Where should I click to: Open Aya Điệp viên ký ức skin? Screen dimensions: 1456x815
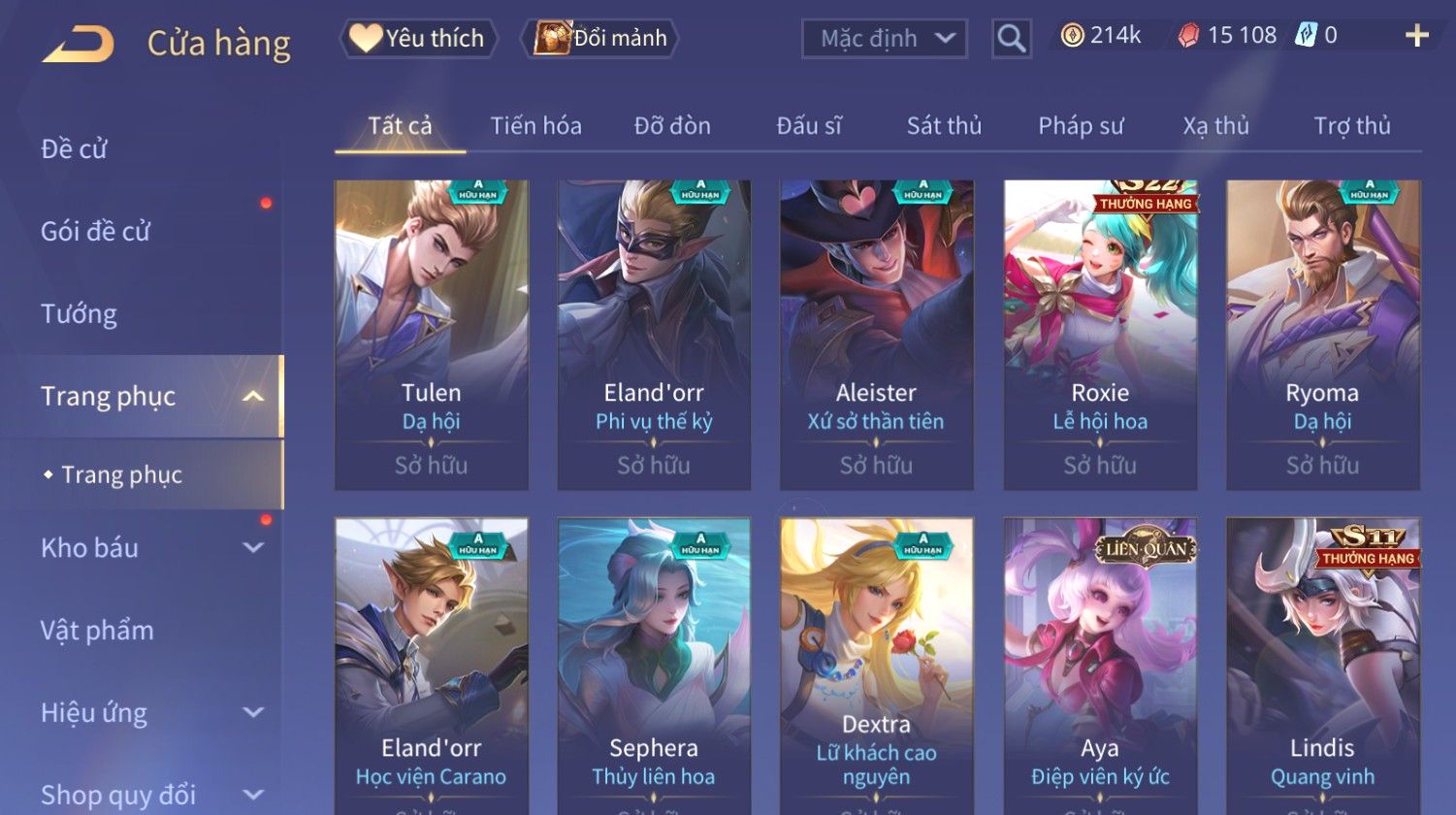coord(1100,667)
